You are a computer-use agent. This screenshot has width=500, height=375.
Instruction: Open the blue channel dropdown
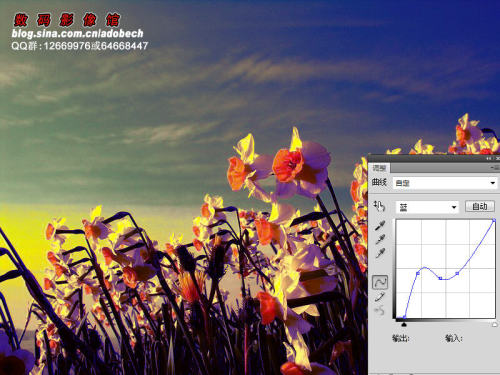427,207
